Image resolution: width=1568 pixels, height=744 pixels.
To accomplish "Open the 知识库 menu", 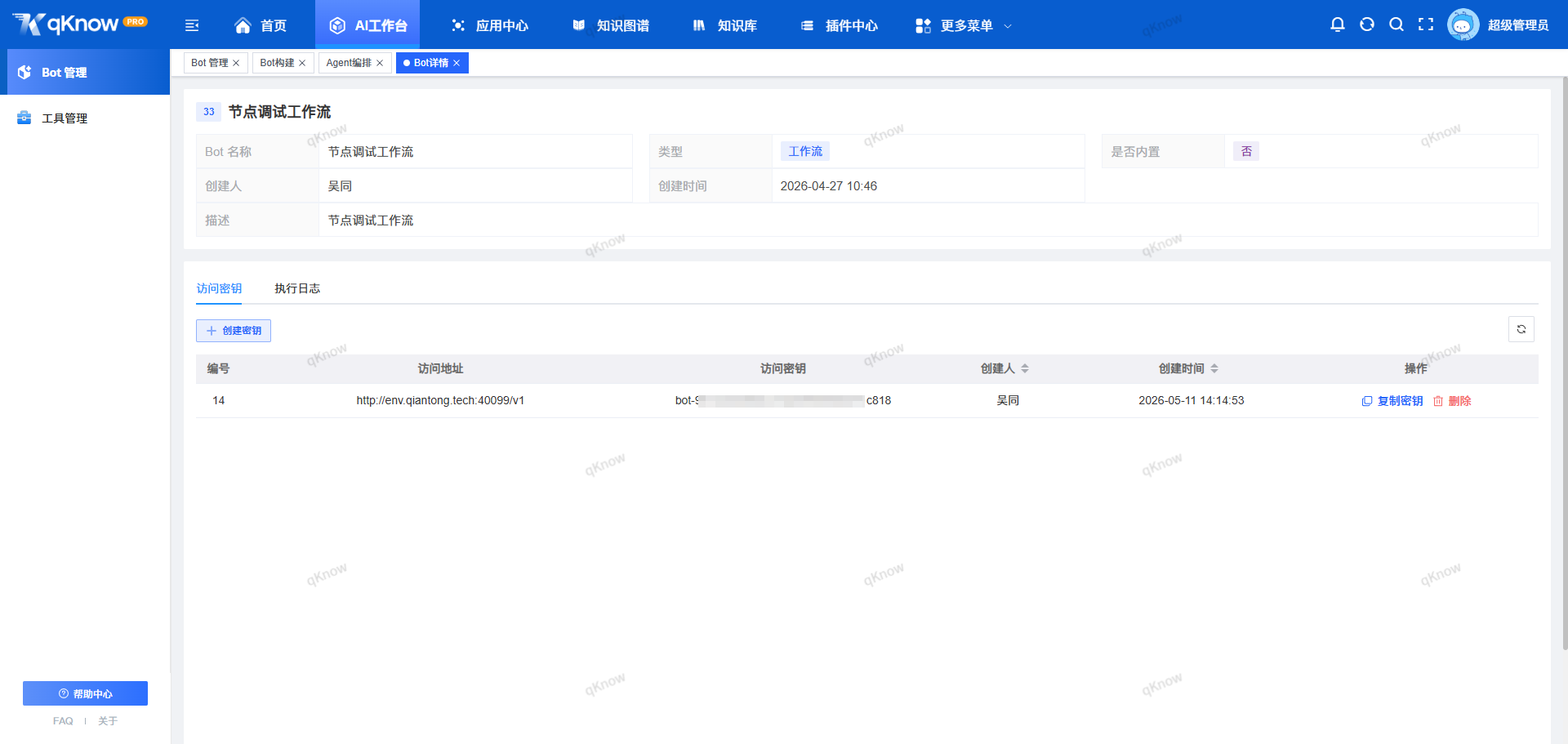I will (725, 25).
